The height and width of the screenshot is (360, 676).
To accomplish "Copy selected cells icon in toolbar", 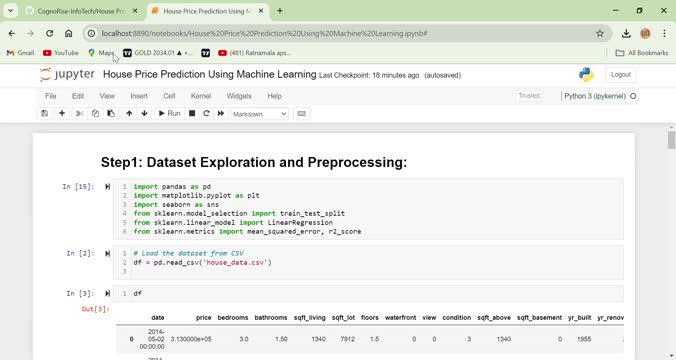I will tap(95, 113).
